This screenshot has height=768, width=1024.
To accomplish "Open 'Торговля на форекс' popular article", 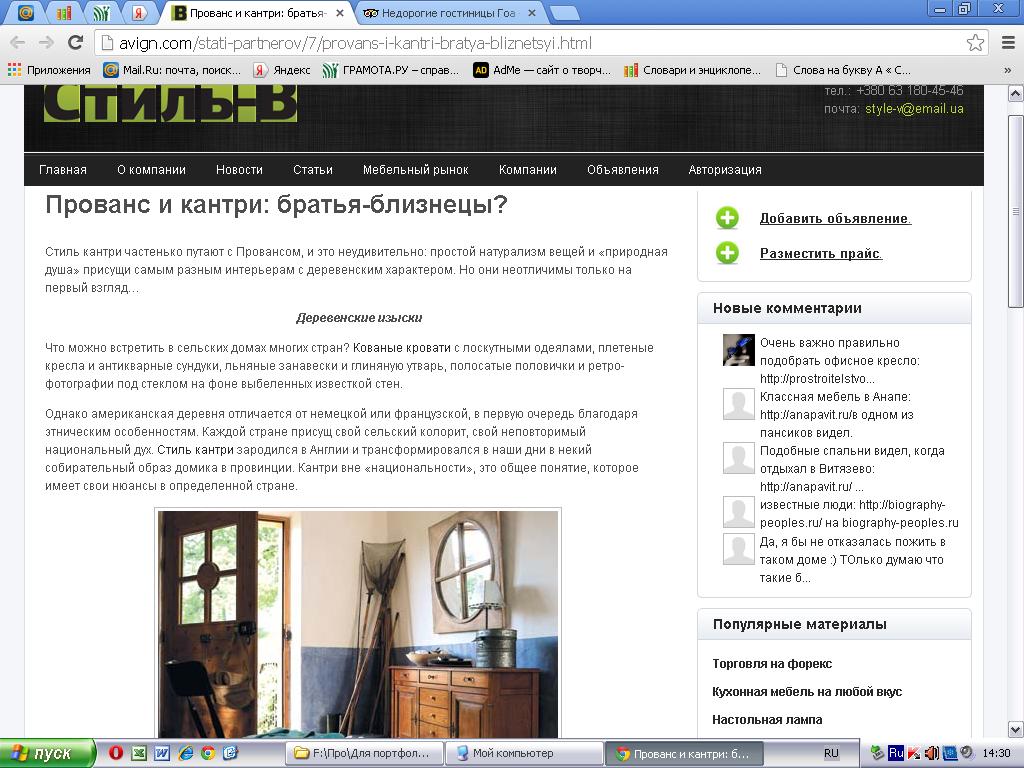I will point(772,664).
